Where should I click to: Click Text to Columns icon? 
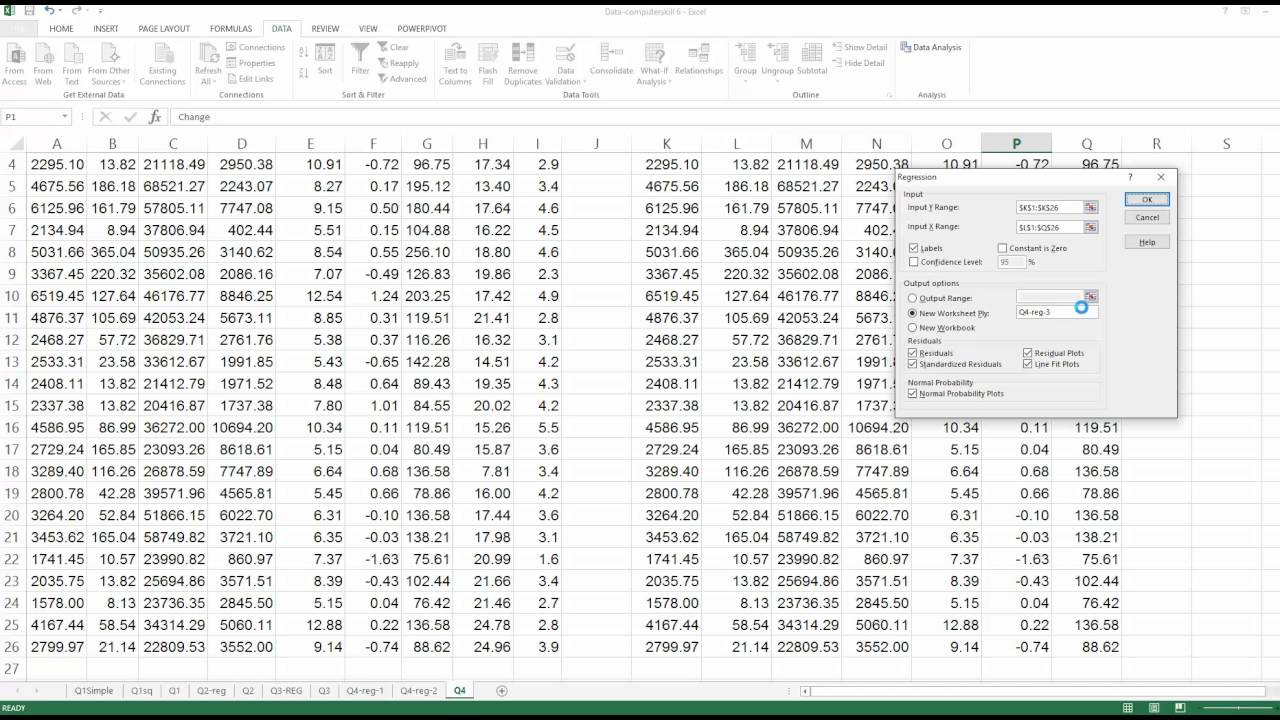click(455, 53)
